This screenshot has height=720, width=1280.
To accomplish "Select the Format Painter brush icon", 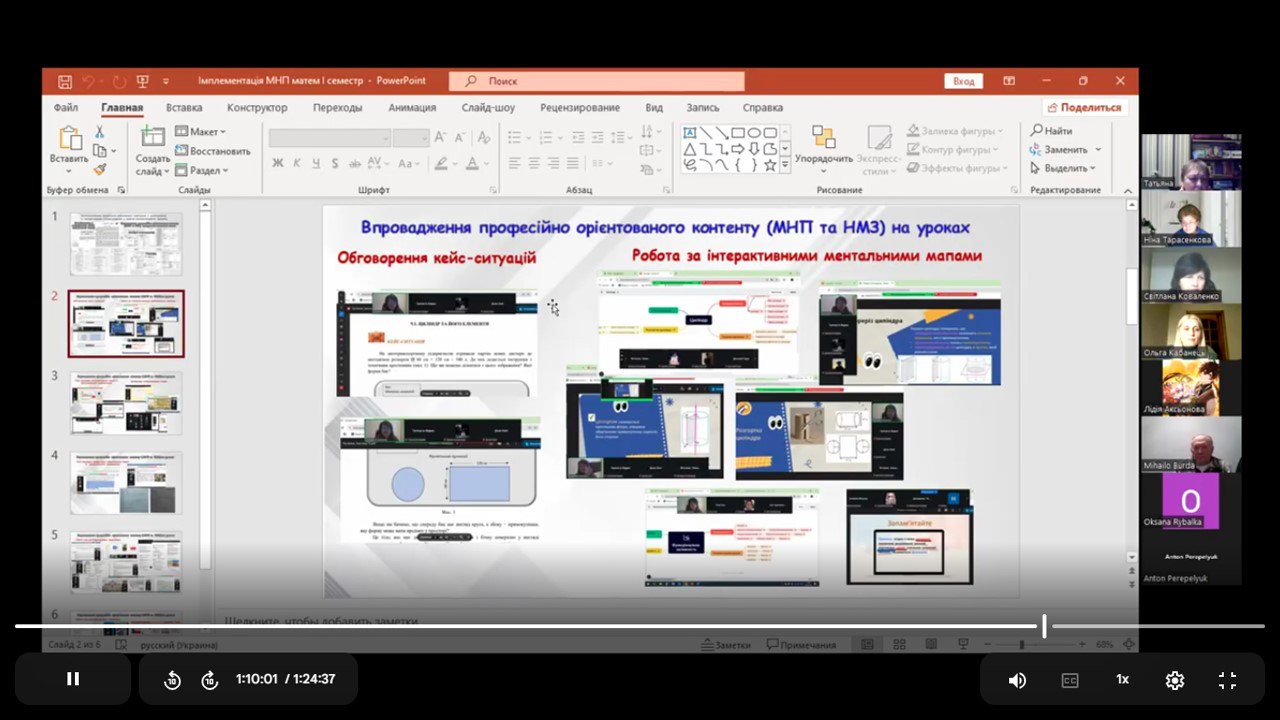I will pos(100,170).
